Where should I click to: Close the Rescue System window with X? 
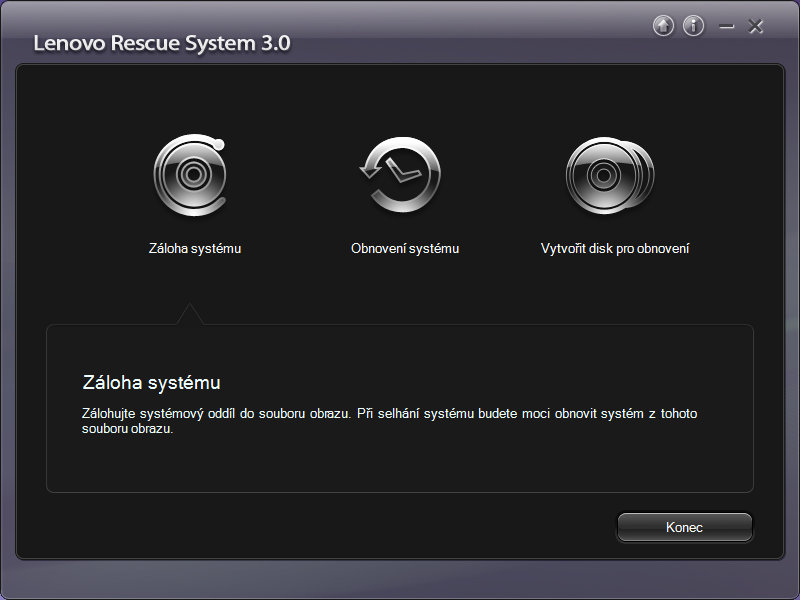point(756,27)
